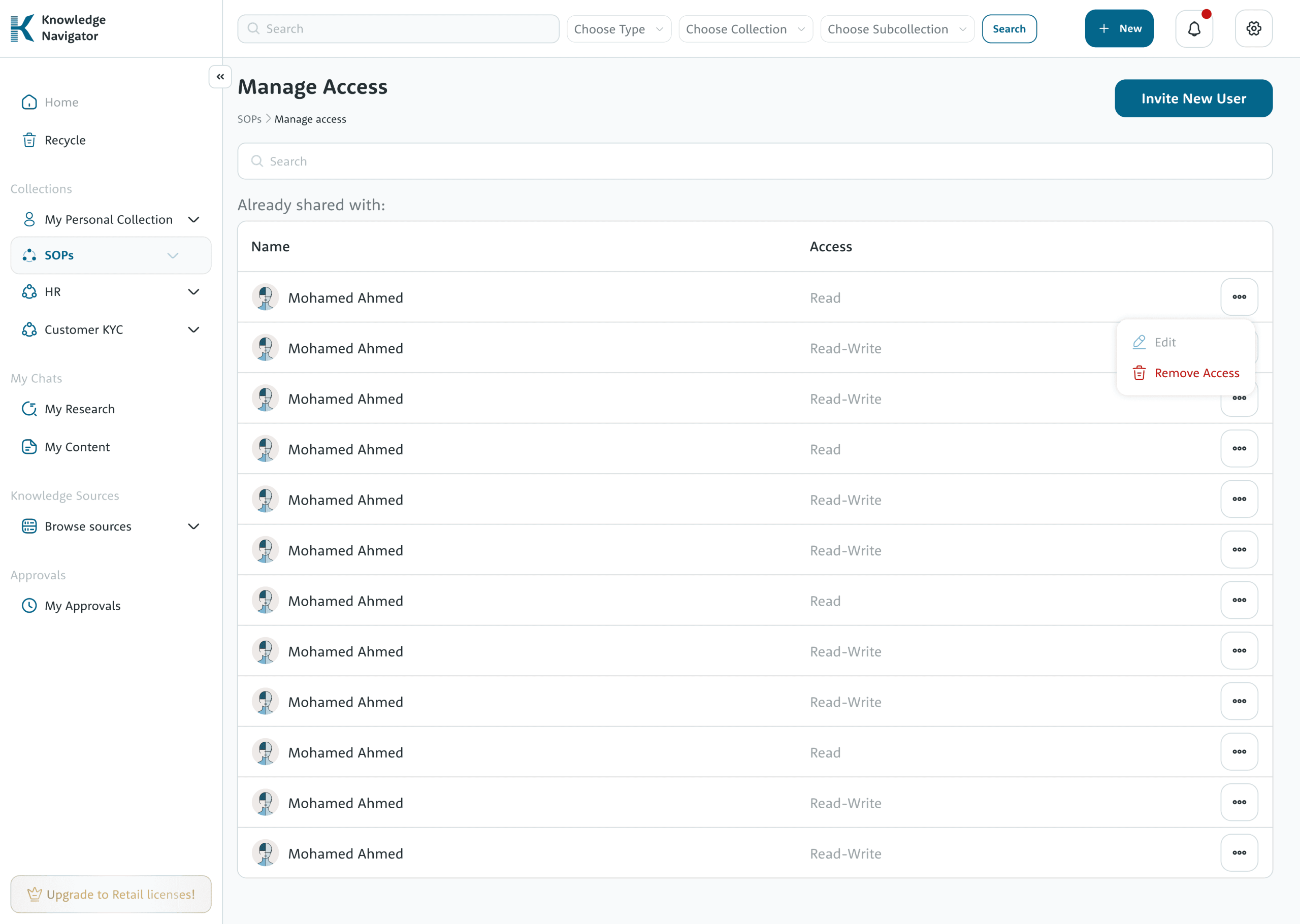Image resolution: width=1300 pixels, height=924 pixels.
Task: Click the Invite New User button
Action: tap(1193, 98)
